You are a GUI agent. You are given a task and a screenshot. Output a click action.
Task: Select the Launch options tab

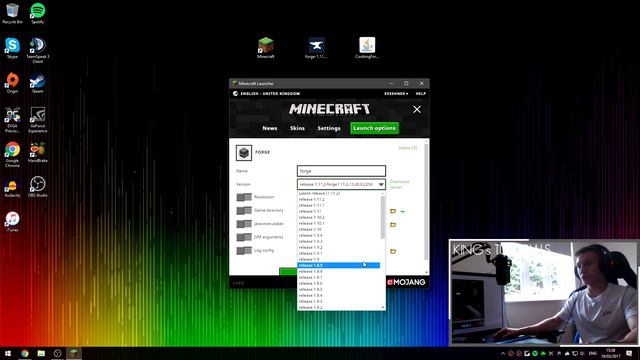pyautogui.click(x=374, y=128)
